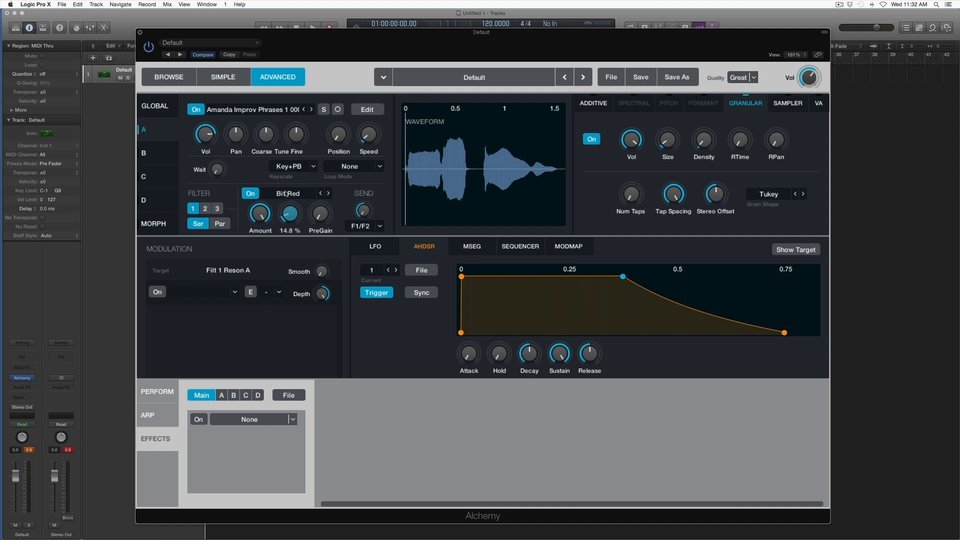Image resolution: width=960 pixels, height=540 pixels.
Task: Enable the envelope Trigger button
Action: pyautogui.click(x=377, y=293)
